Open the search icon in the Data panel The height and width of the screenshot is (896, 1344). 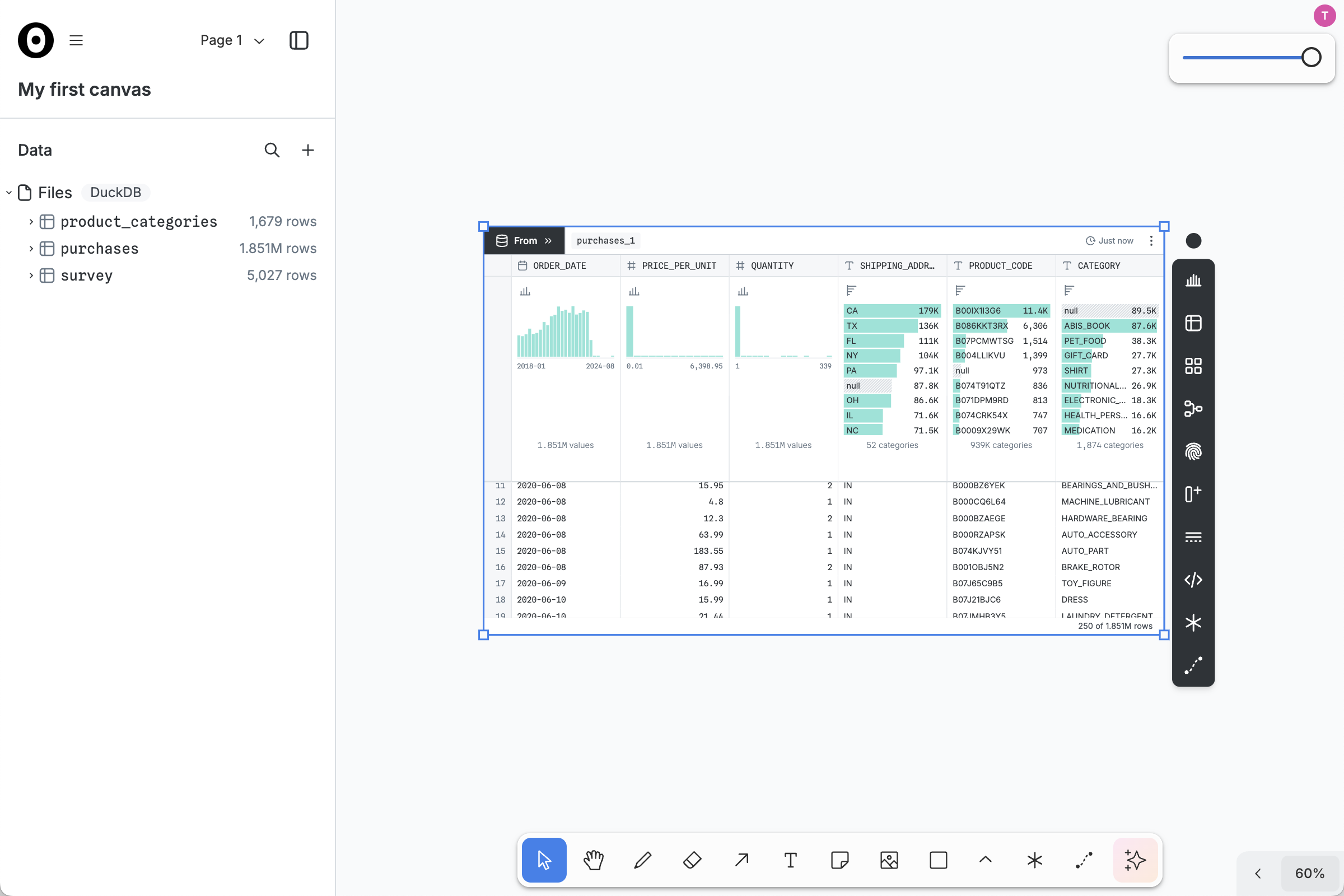click(272, 150)
